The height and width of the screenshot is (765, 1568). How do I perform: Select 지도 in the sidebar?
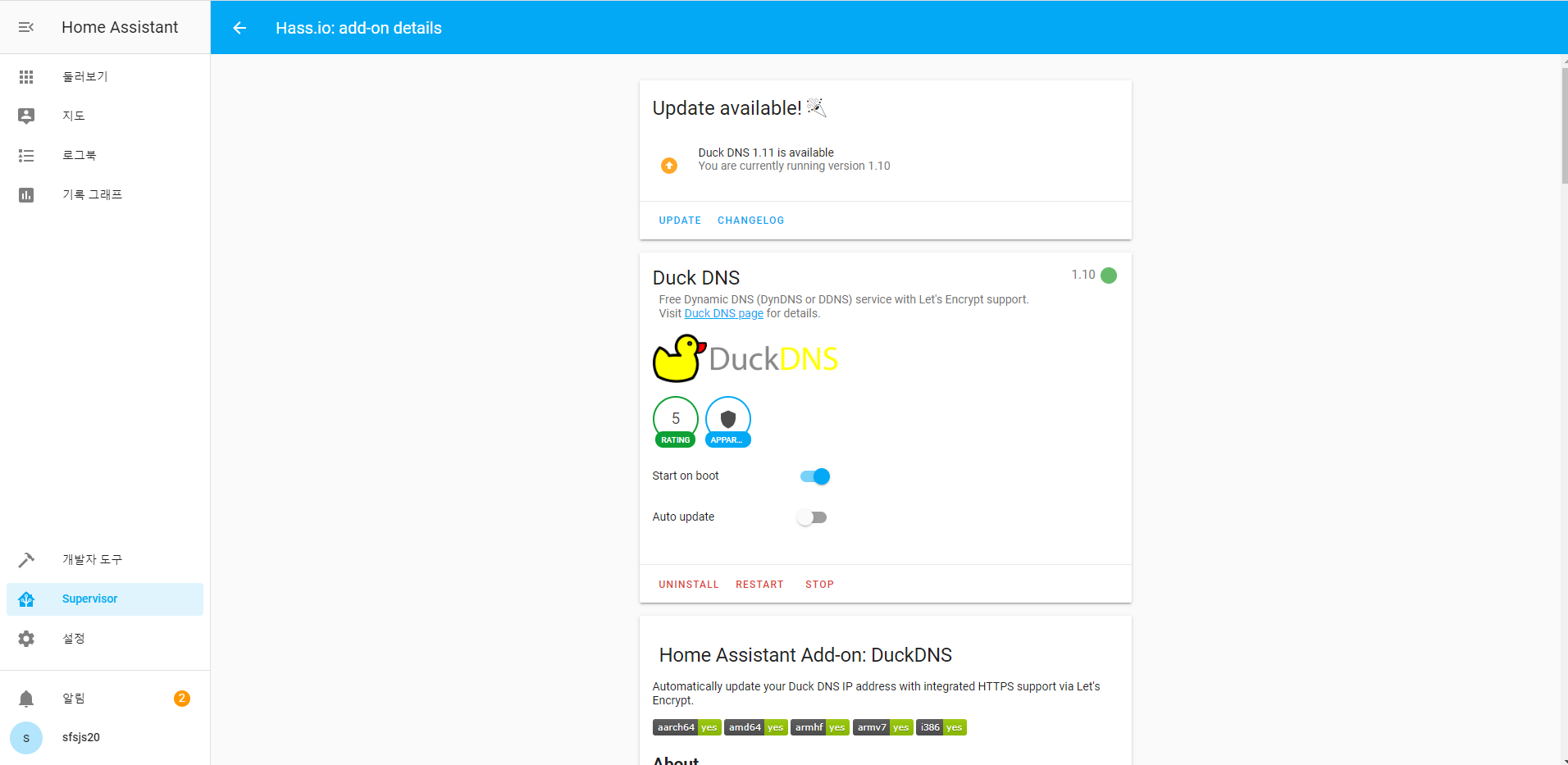(105, 116)
